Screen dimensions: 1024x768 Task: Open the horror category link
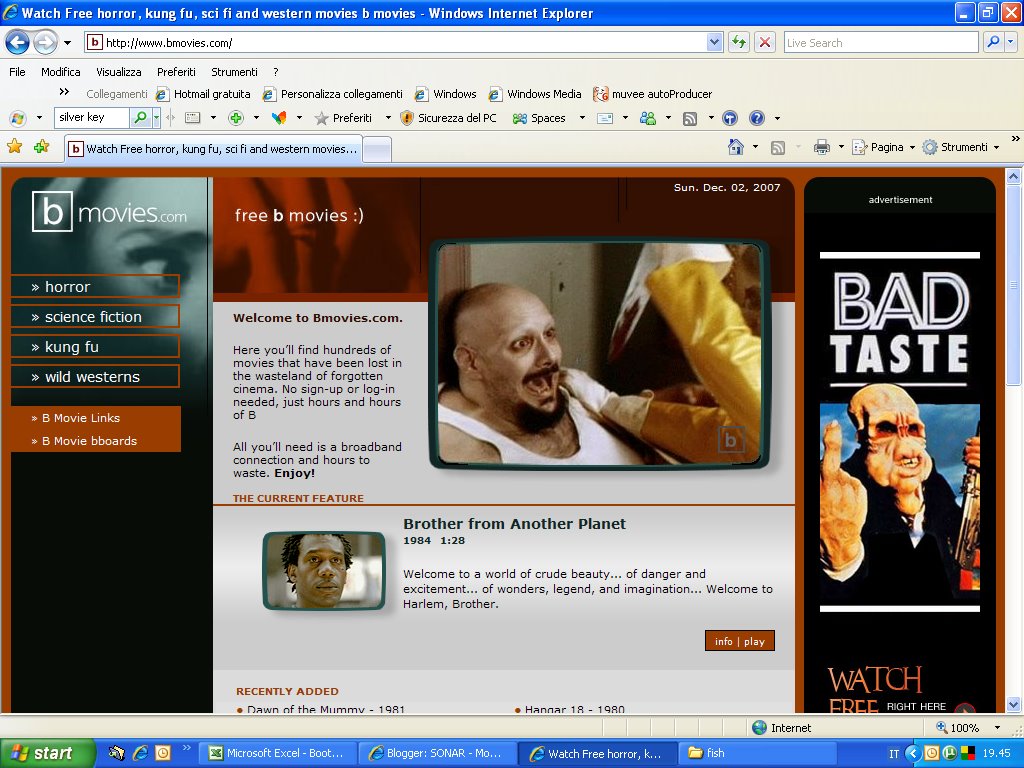[95, 287]
